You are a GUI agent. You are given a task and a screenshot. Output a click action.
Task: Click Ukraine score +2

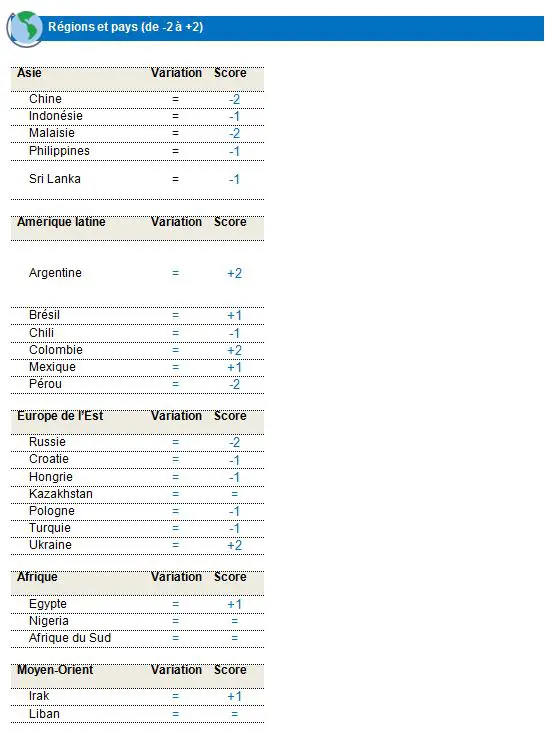[x=234, y=546]
